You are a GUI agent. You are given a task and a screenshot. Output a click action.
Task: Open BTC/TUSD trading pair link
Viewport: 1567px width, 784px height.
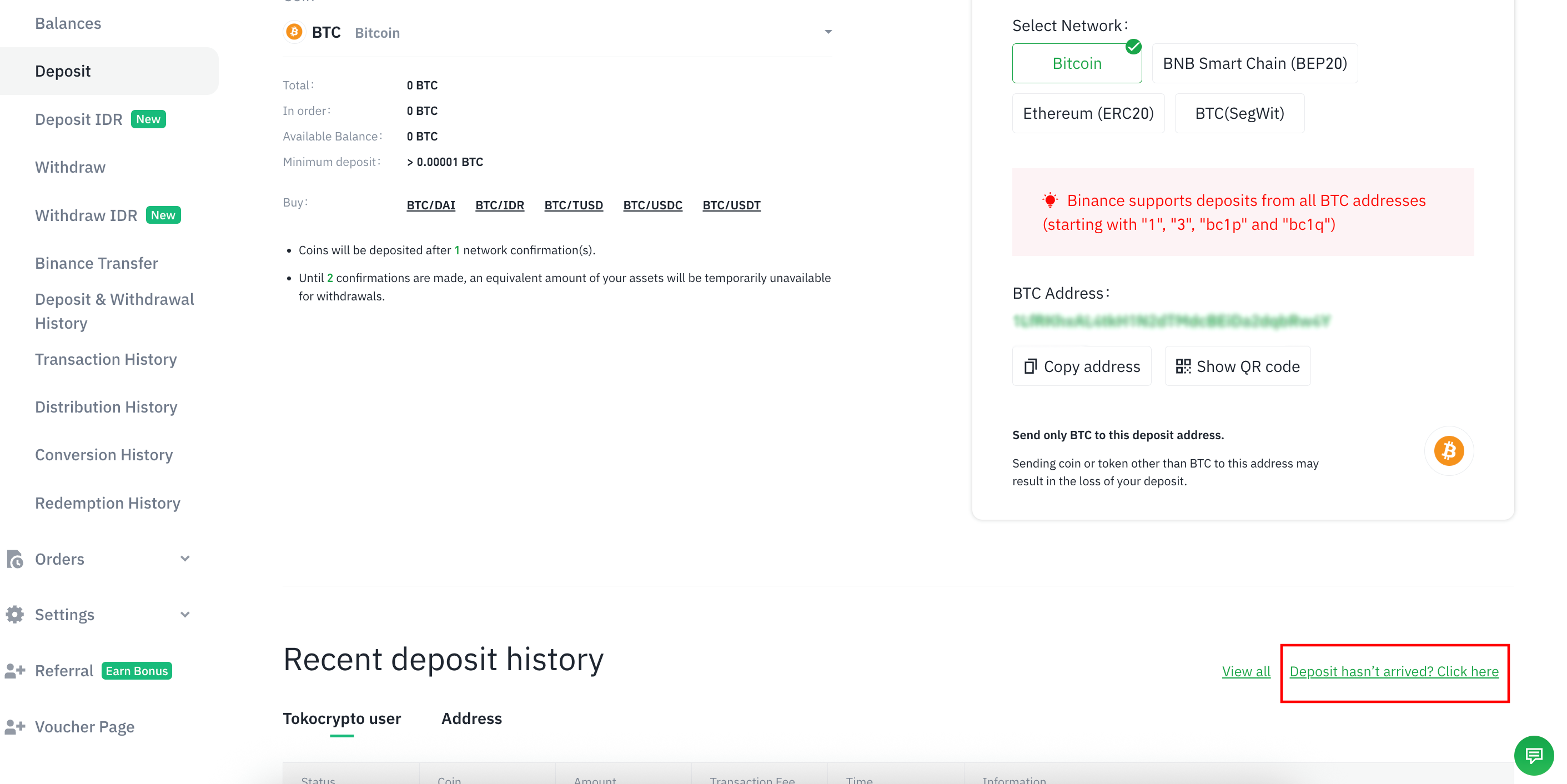click(x=573, y=205)
